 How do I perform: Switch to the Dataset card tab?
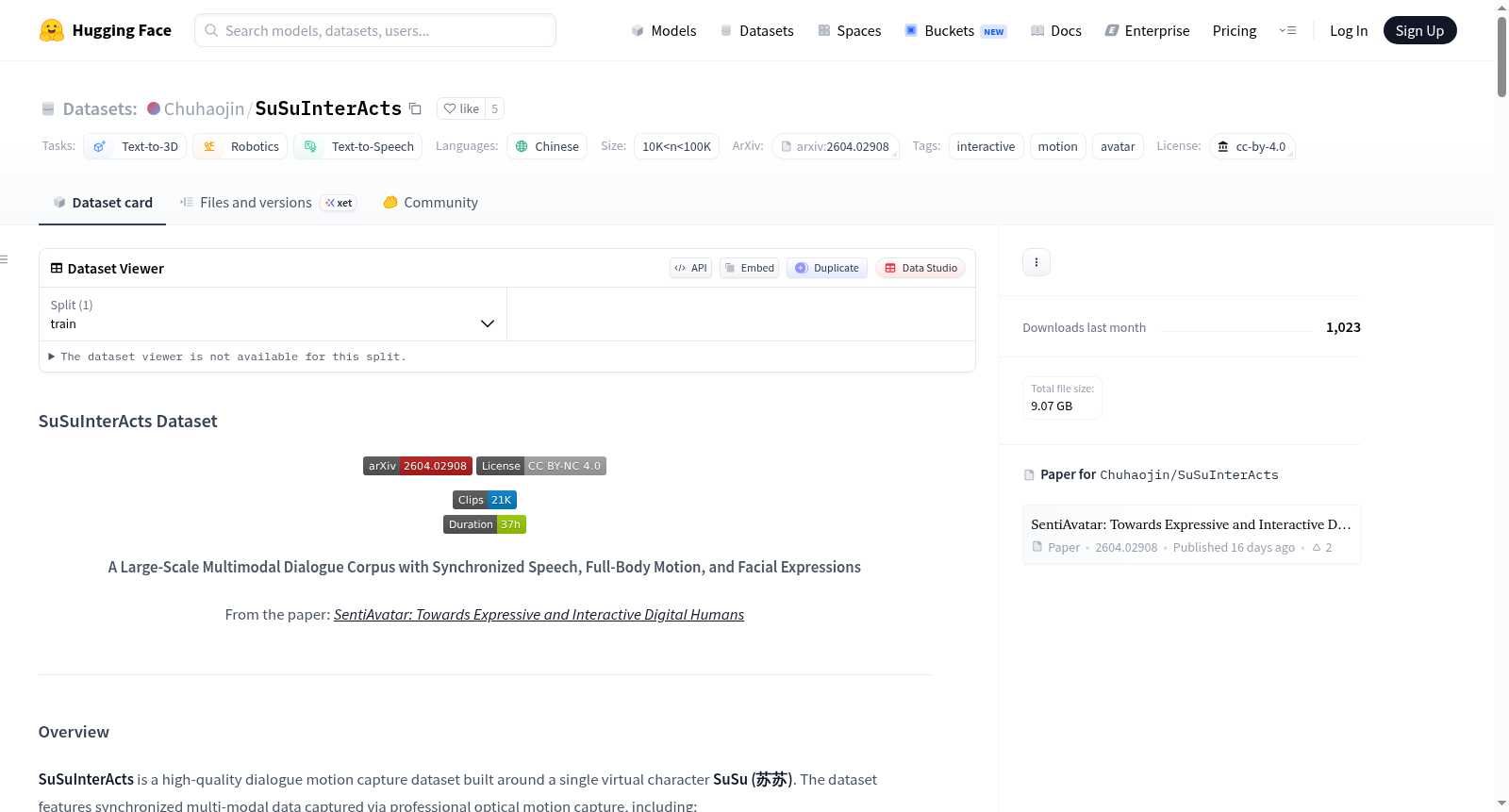point(103,203)
